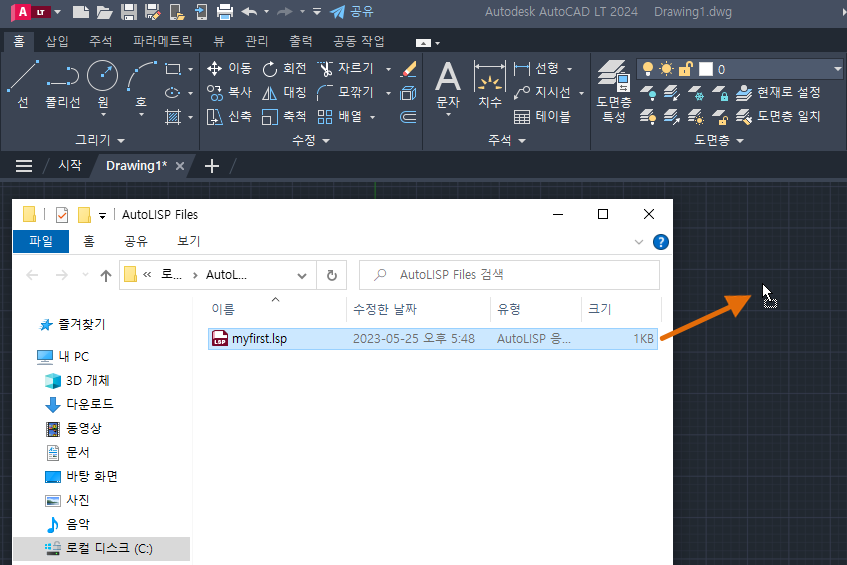Viewport: 847px width, 565px height.
Task: Expand the Draw (그리기) panel
Action: pyautogui.click(x=100, y=140)
